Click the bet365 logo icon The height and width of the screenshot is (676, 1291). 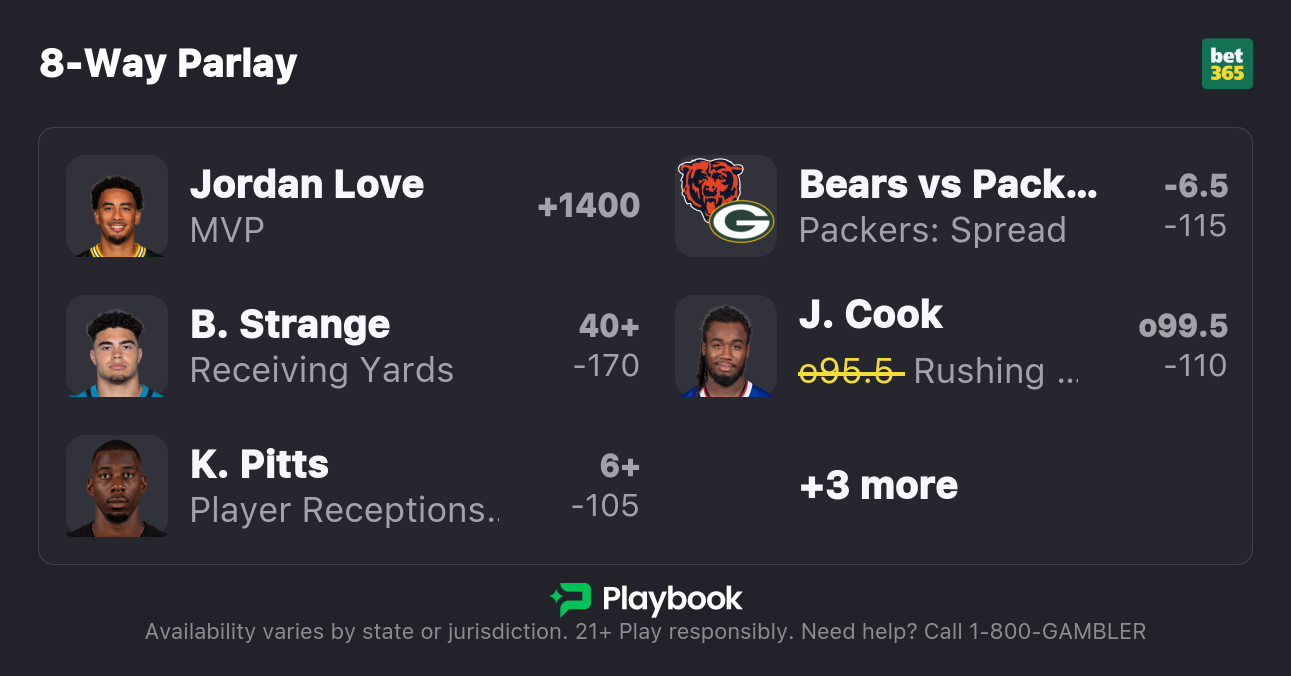tap(1227, 64)
